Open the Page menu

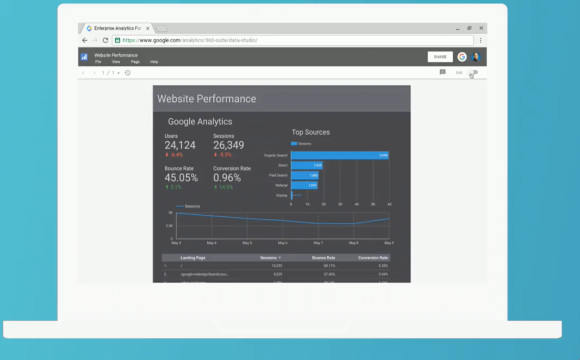[135, 62]
